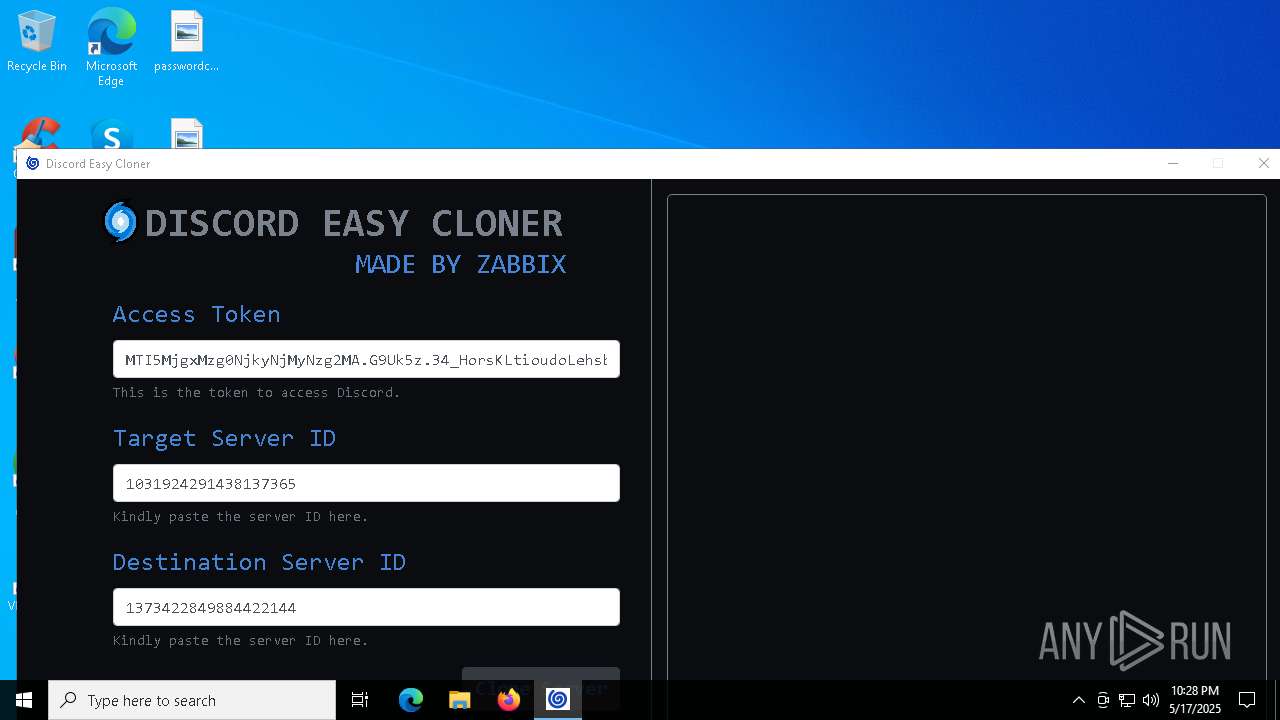Click the Discord Easy Cloner swirl logo
This screenshot has height=720, width=1280.
pyautogui.click(x=120, y=222)
